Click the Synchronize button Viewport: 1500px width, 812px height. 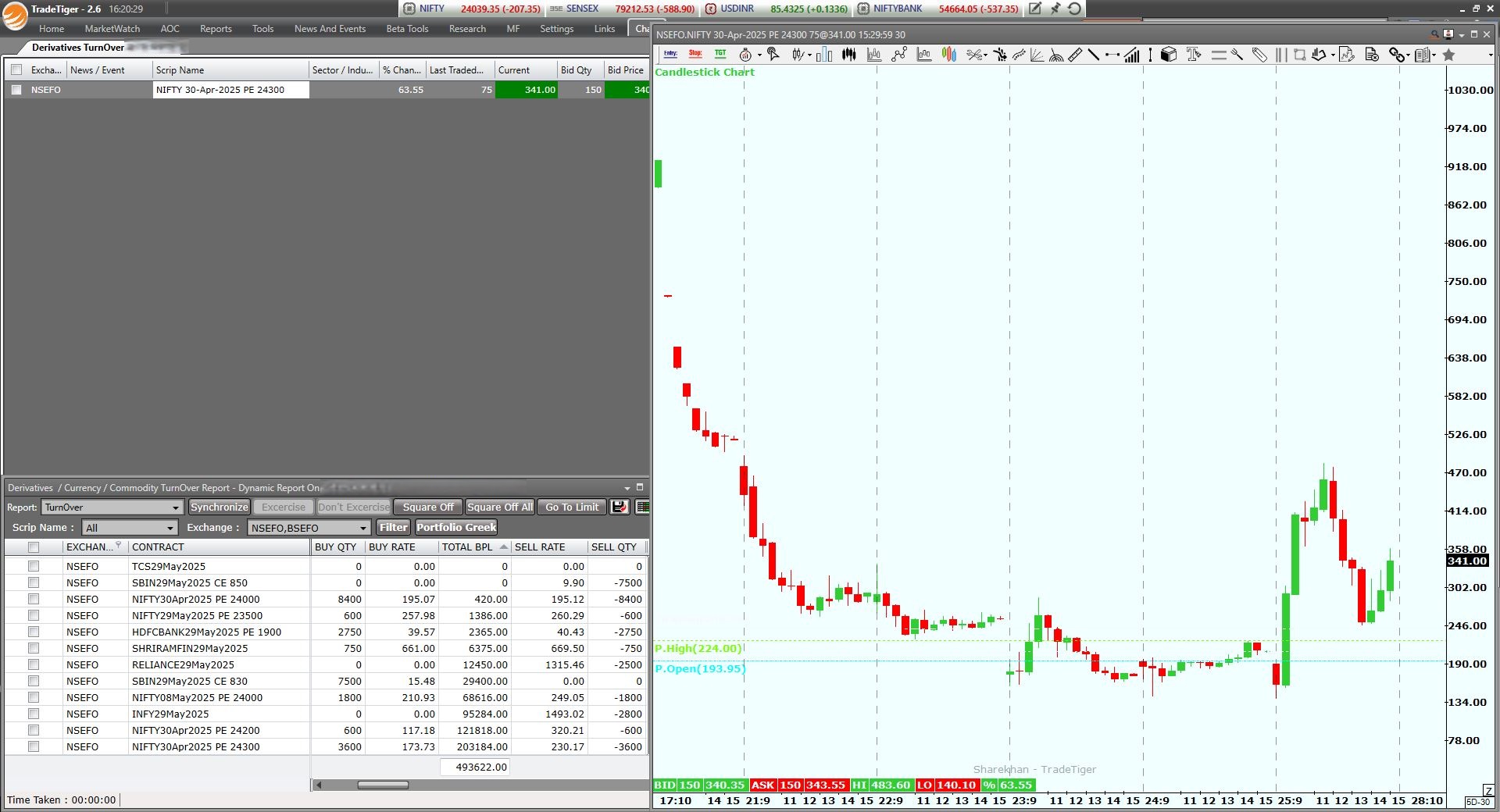point(219,507)
